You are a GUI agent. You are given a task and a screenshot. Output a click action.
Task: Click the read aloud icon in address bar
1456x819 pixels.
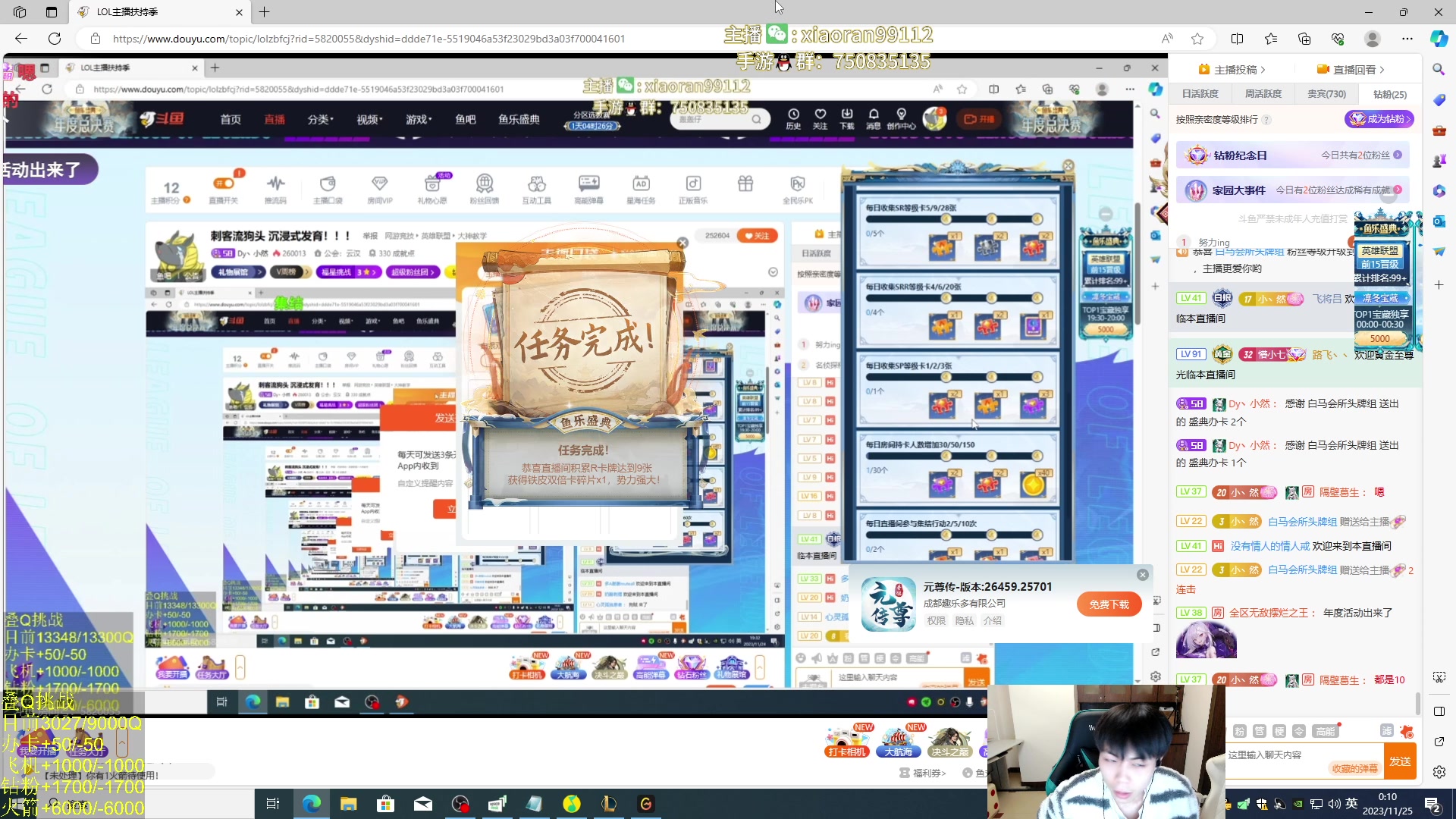(x=1167, y=39)
